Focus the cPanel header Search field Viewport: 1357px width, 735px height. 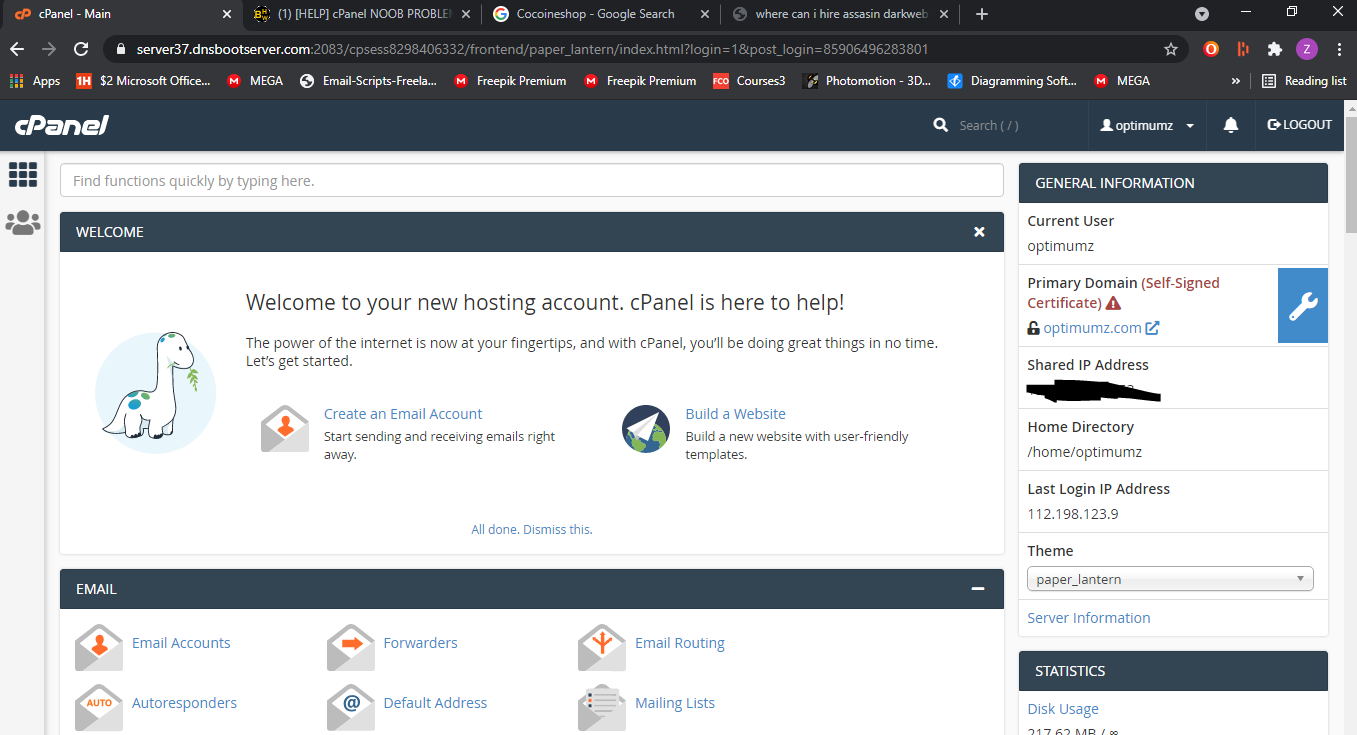pyautogui.click(x=1010, y=126)
